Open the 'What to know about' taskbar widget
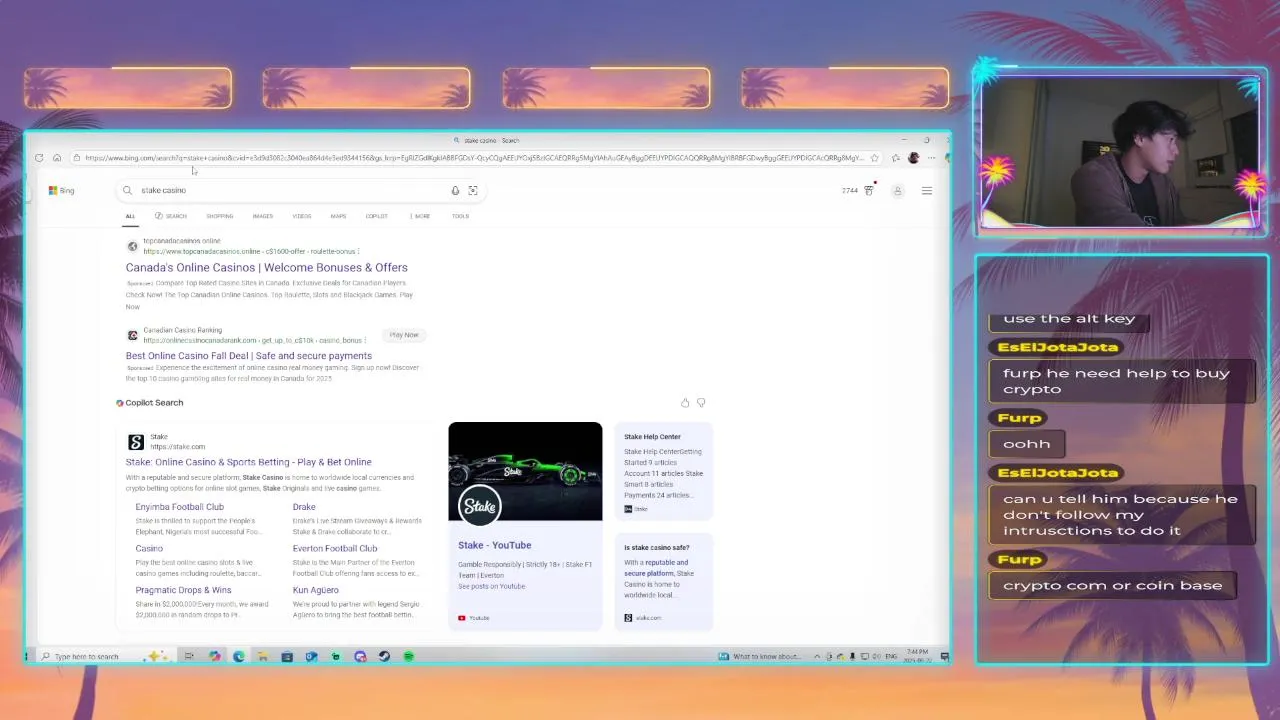 click(760, 656)
